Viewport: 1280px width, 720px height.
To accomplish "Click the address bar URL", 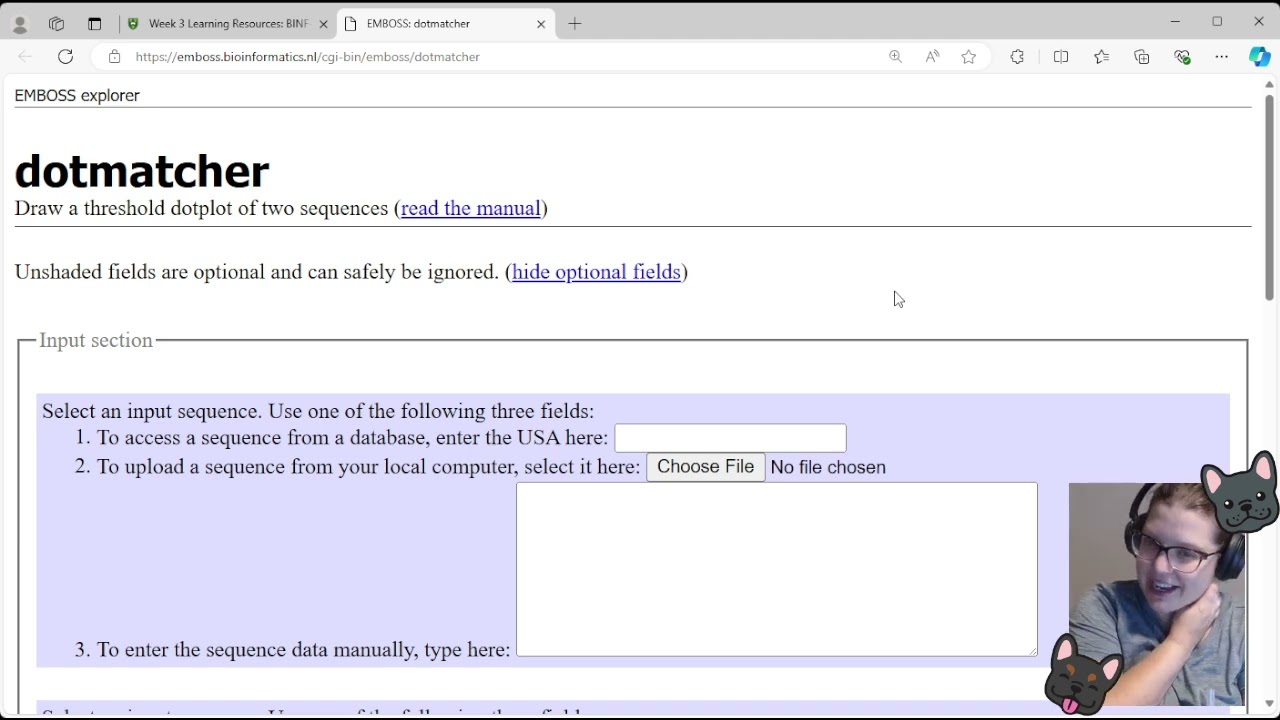I will click(x=307, y=57).
